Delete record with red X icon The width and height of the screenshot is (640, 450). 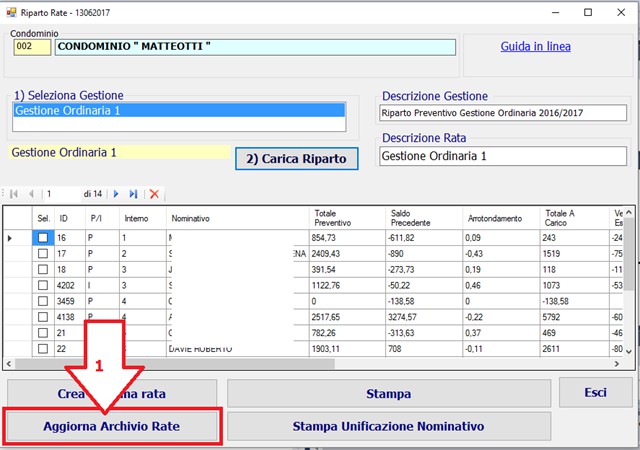tap(154, 194)
